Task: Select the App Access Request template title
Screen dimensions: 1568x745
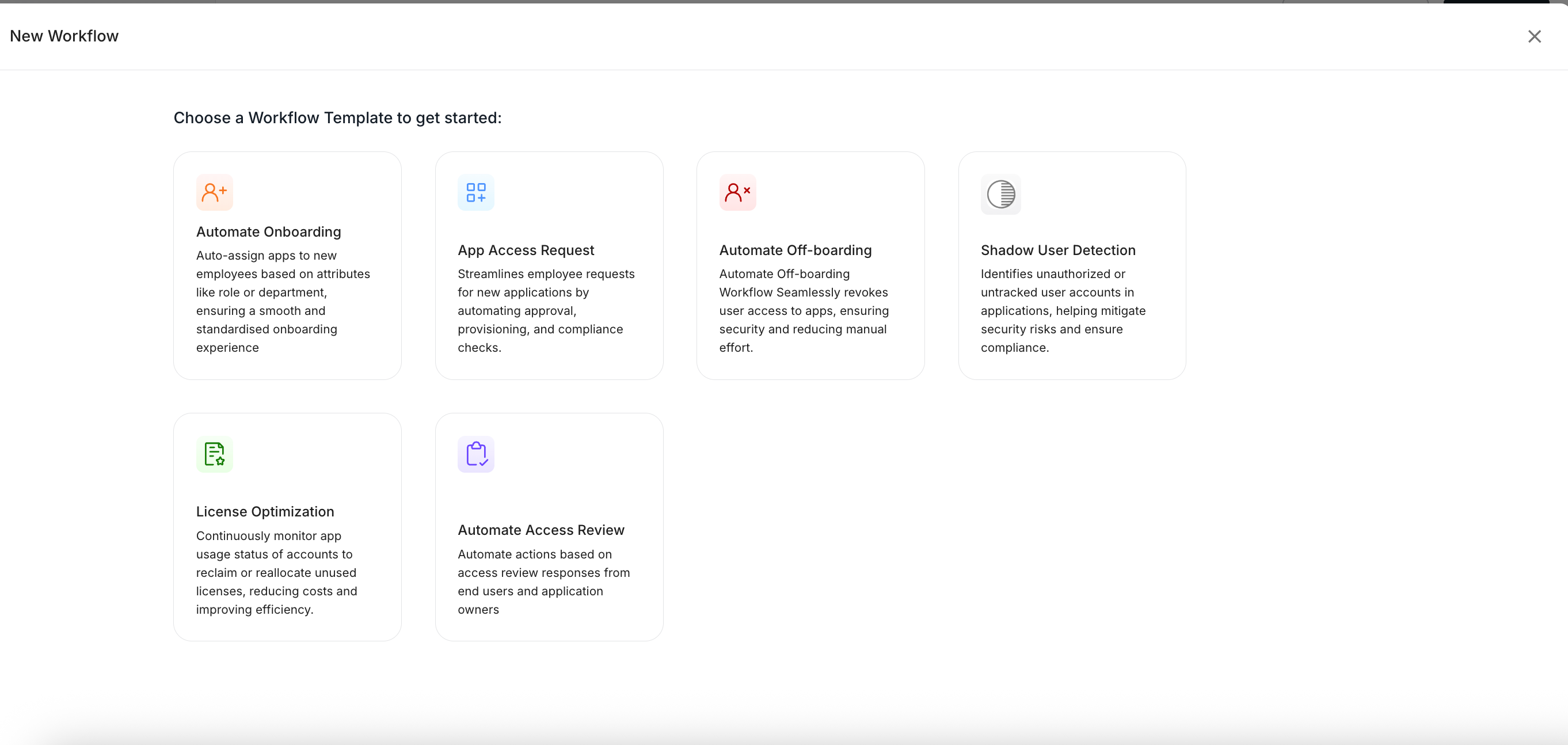Action: point(526,250)
